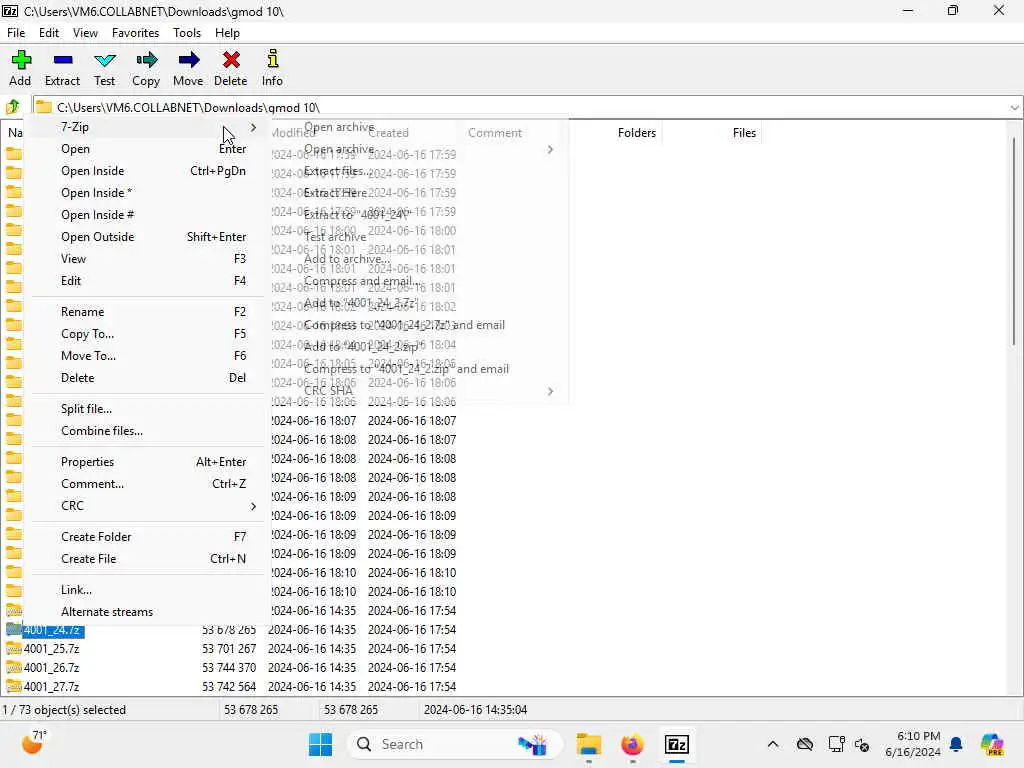Open File Explorer from the taskbar
This screenshot has width=1024, height=768.
tap(588, 744)
